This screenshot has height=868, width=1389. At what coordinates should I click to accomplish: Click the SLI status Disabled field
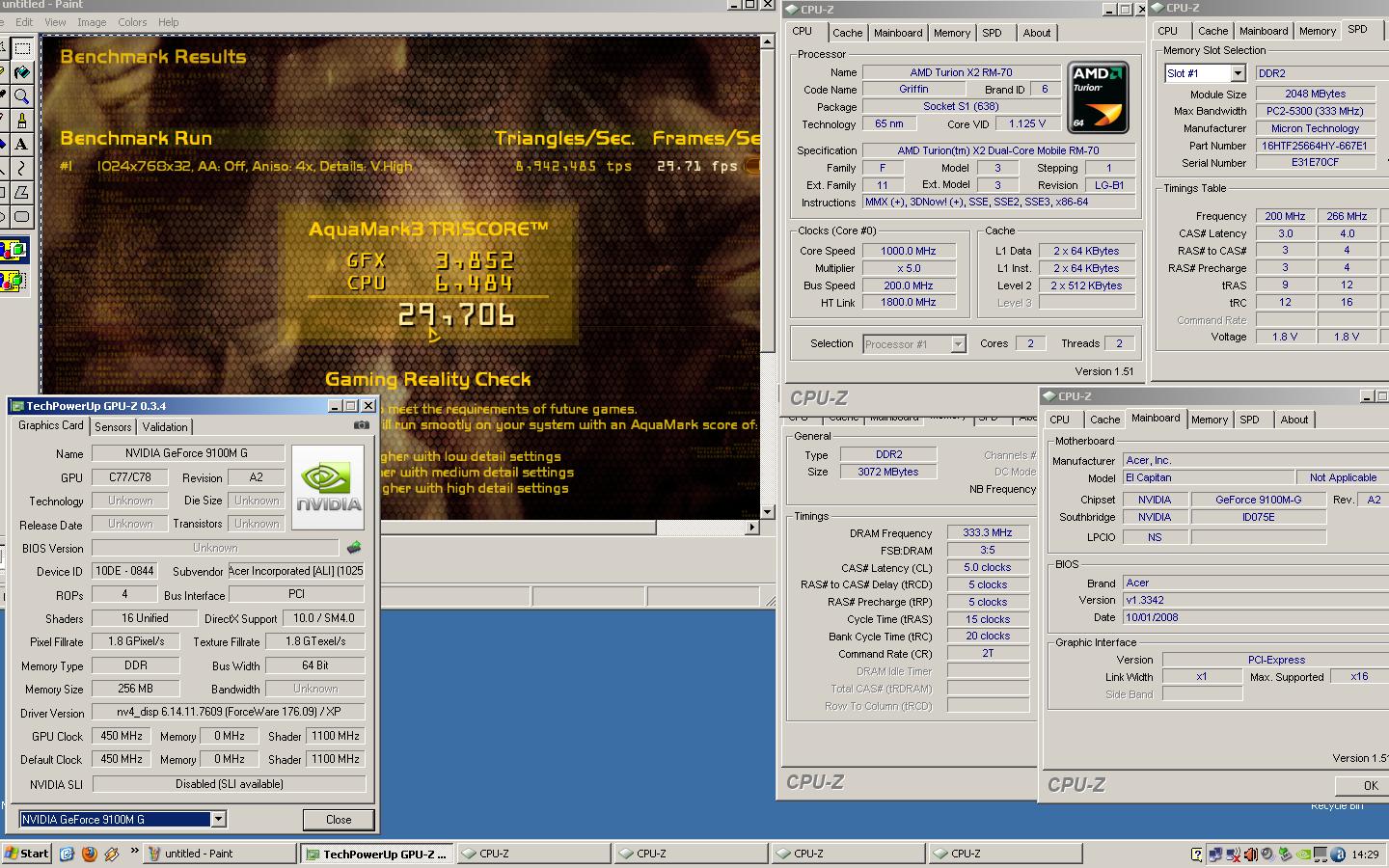[x=229, y=784]
